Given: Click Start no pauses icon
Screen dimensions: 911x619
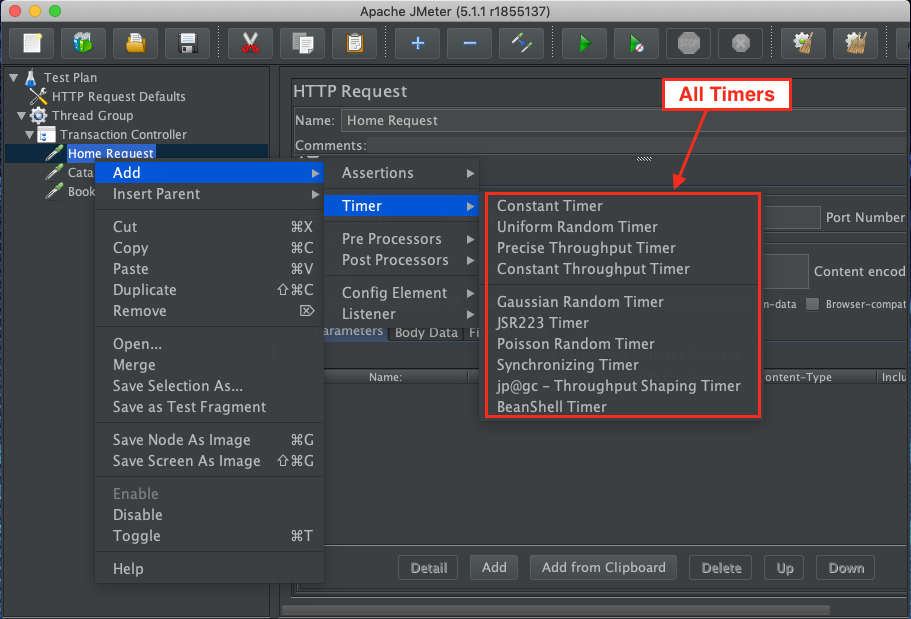Looking at the screenshot, I should pos(636,44).
